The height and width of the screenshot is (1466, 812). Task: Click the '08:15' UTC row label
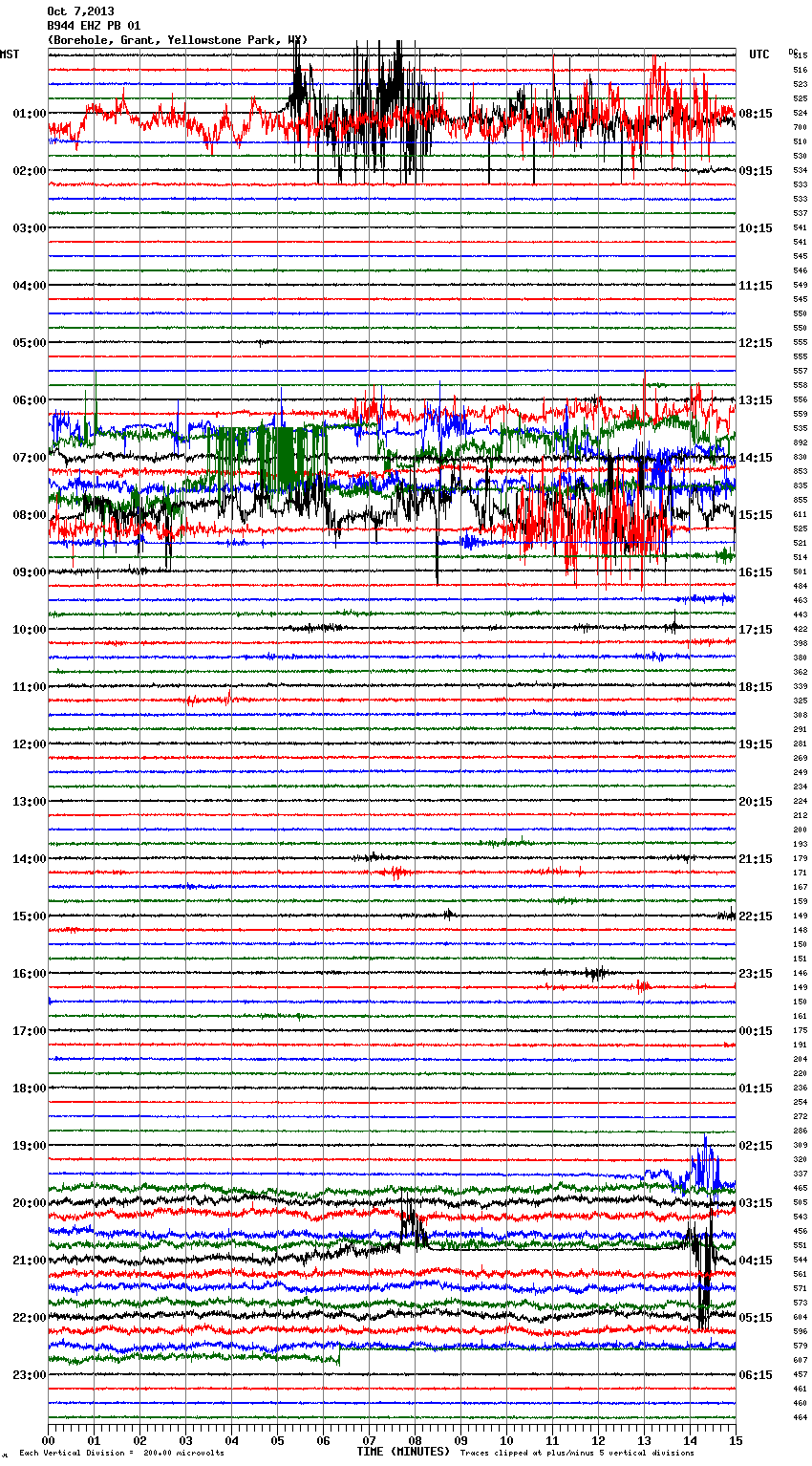(x=756, y=114)
